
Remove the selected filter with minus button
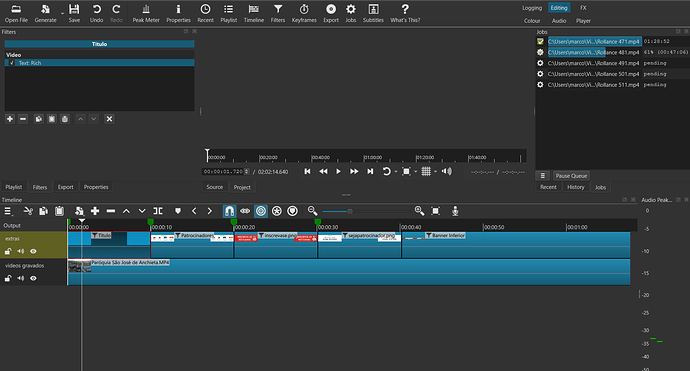pyautogui.click(x=23, y=119)
